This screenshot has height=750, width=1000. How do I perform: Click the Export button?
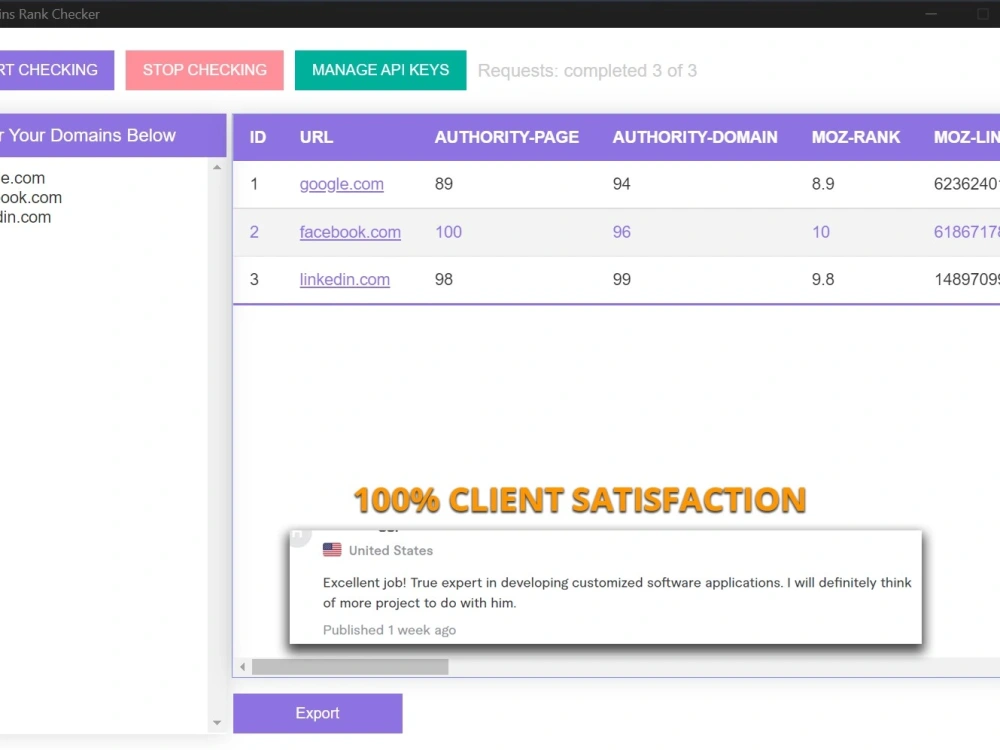(317, 713)
